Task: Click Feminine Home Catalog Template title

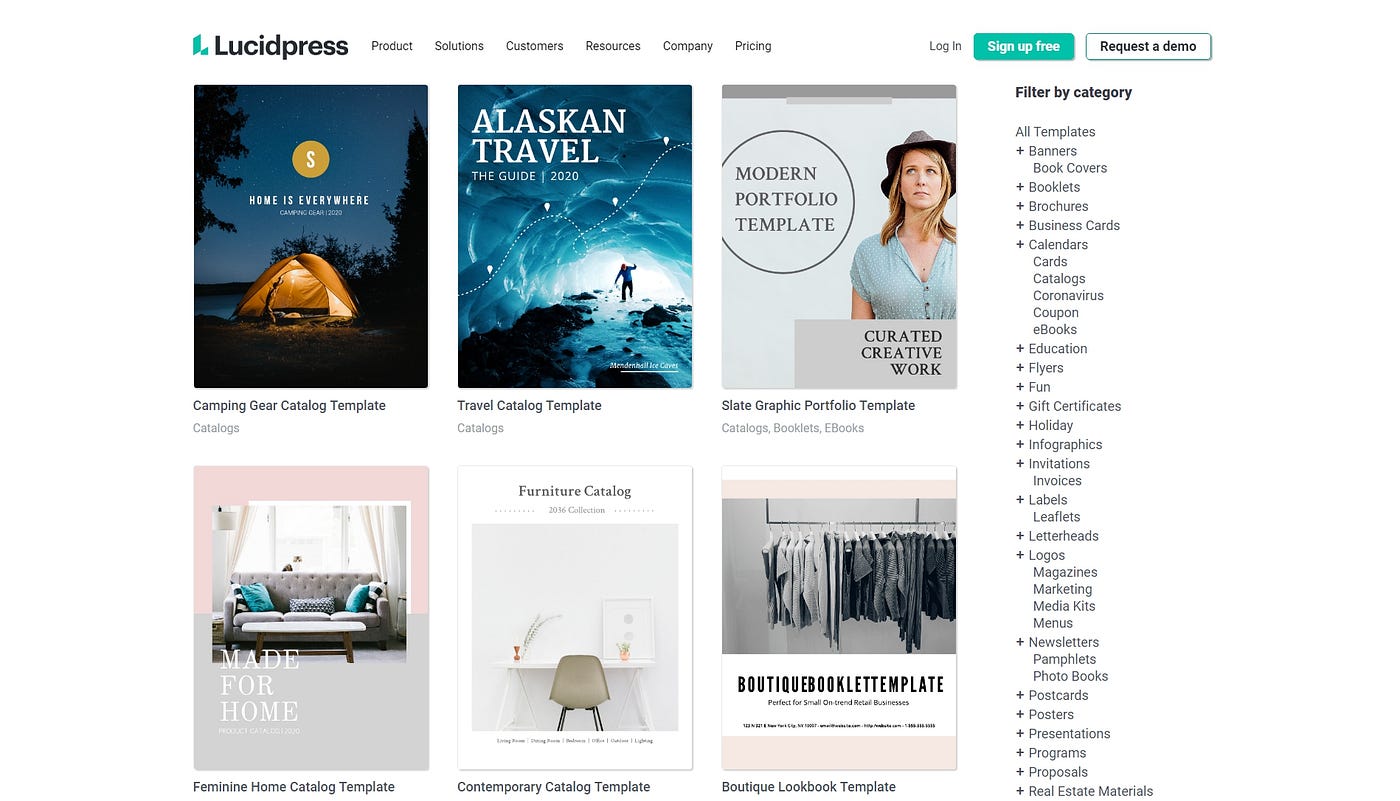Action: pos(294,787)
